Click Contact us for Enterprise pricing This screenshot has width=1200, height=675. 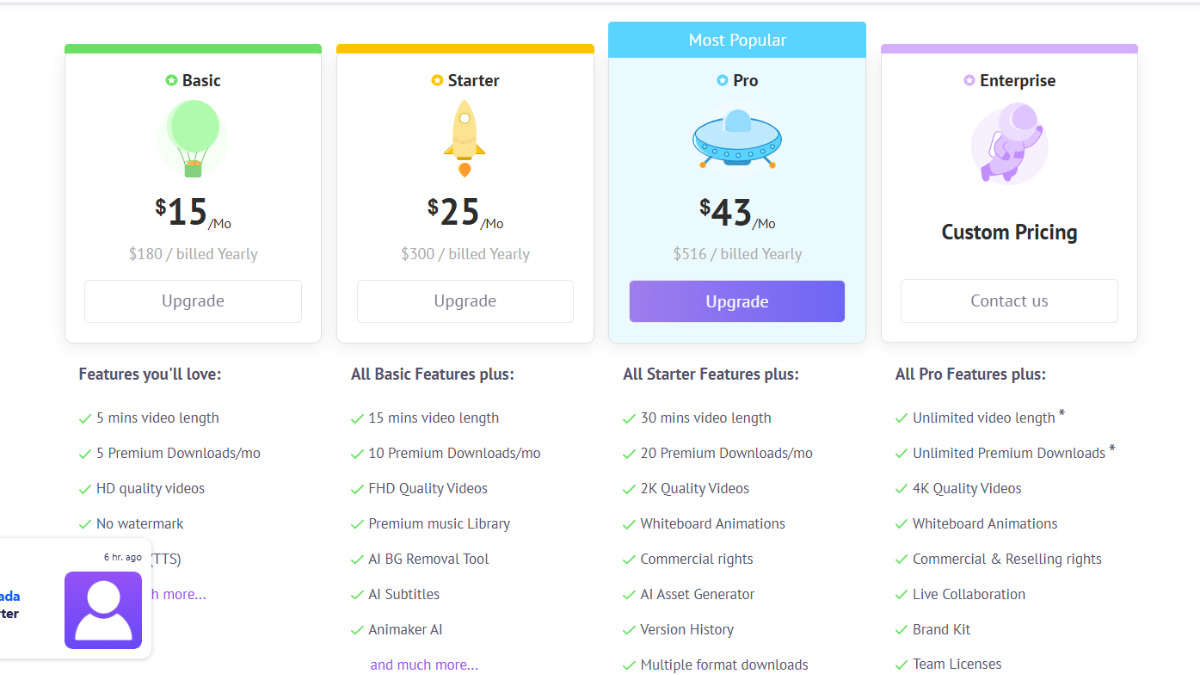point(1009,301)
